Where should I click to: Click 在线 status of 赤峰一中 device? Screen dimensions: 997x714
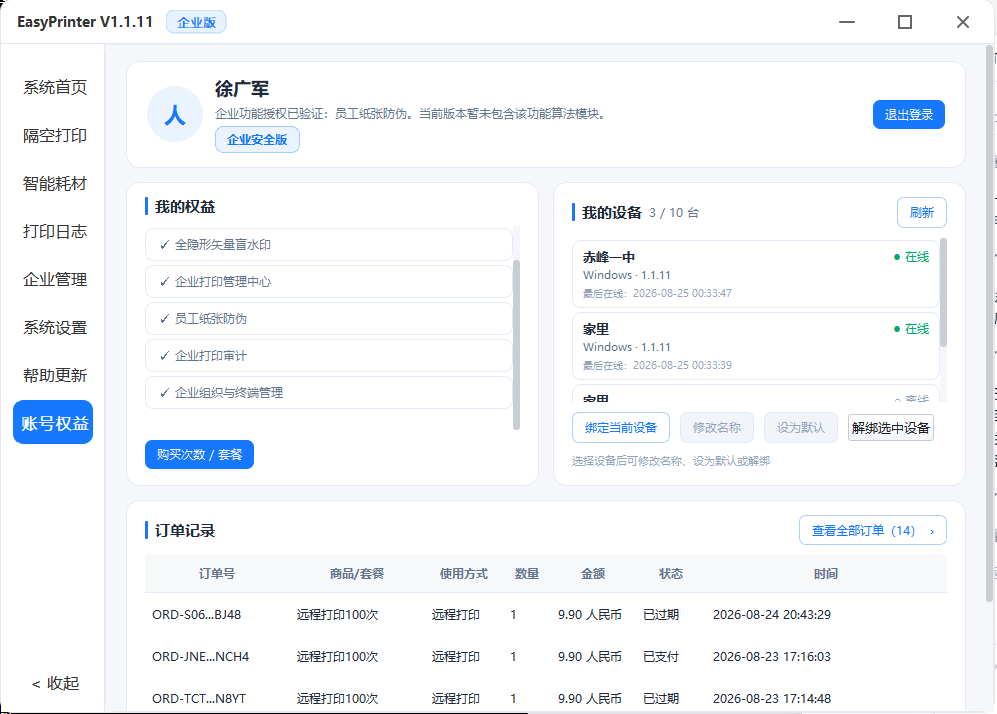click(912, 257)
